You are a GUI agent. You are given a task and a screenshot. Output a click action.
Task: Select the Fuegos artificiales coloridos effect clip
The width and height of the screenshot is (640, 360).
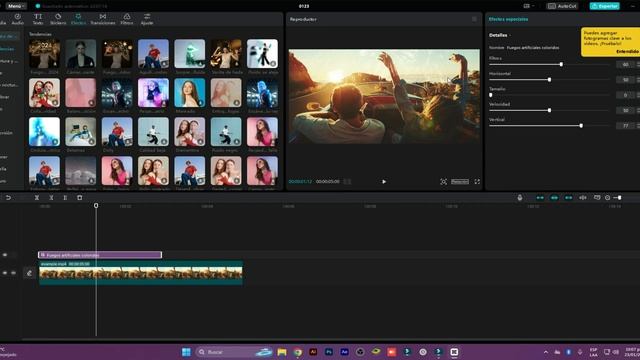100,255
